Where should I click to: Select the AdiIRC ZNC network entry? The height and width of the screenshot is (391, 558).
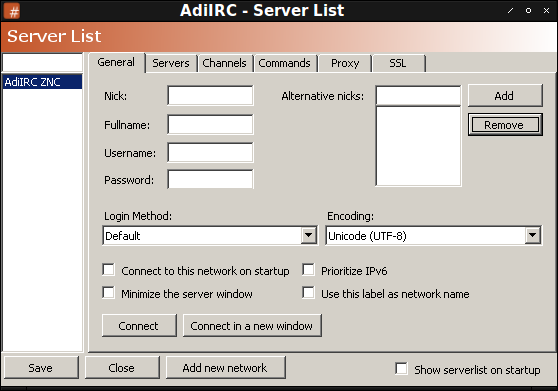42,82
